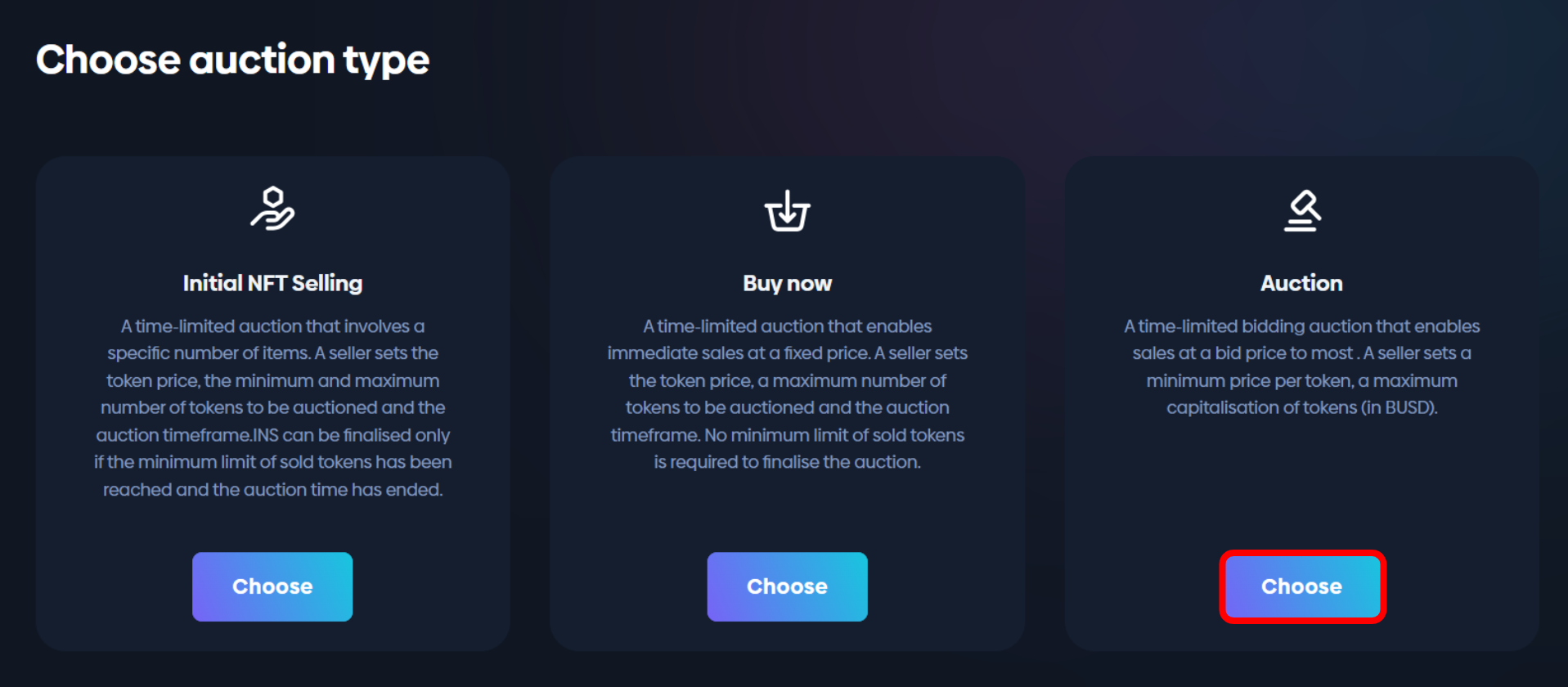Click line "reached and the auction time has ended."

[272, 490]
